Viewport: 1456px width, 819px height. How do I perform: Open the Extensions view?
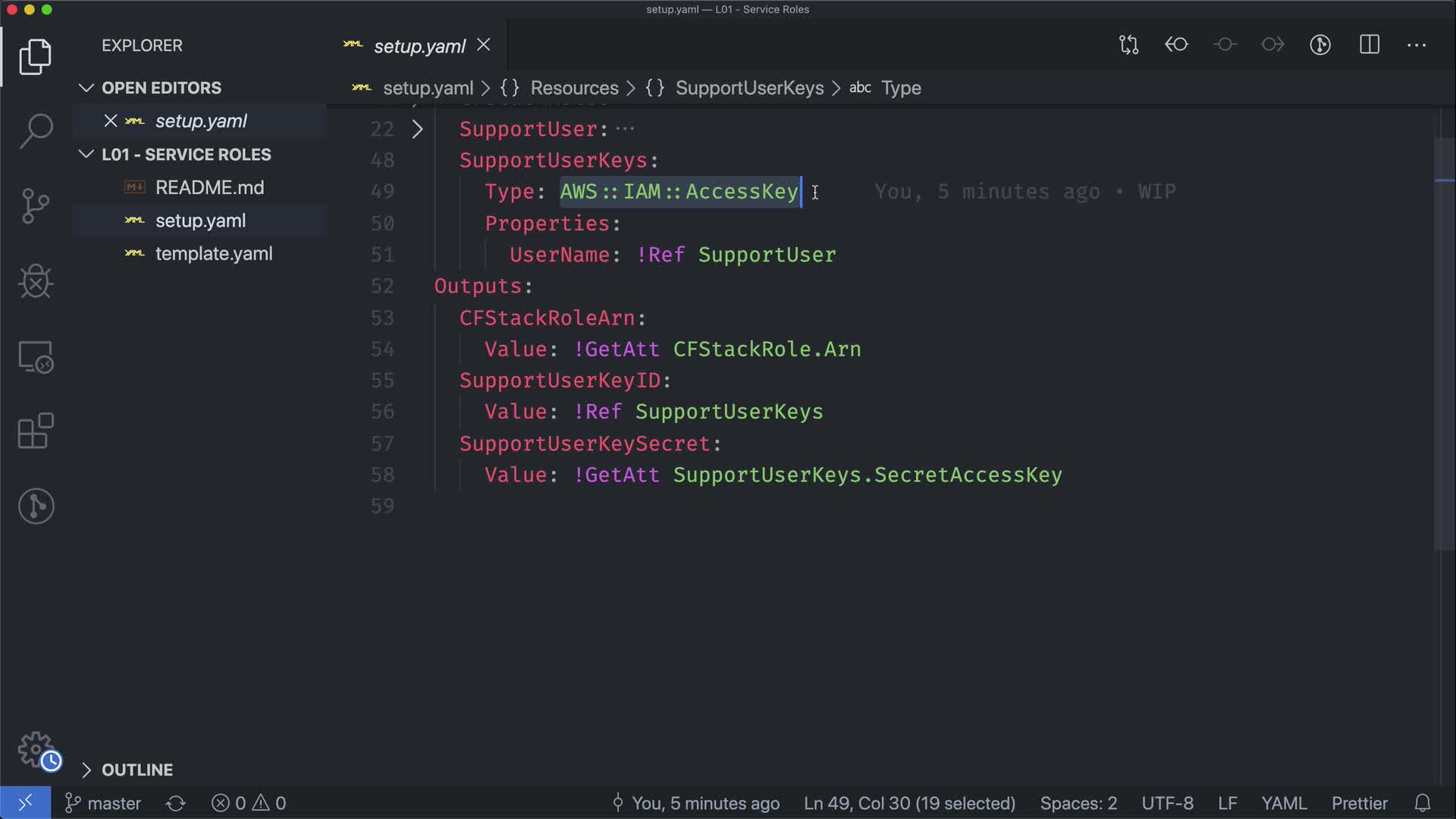point(36,431)
